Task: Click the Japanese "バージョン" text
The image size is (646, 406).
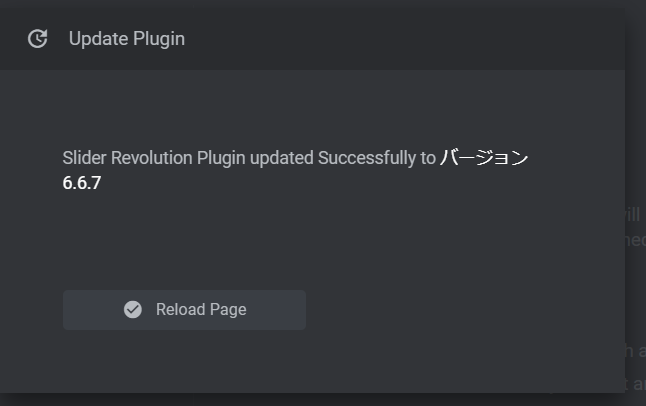Action: coord(484,158)
